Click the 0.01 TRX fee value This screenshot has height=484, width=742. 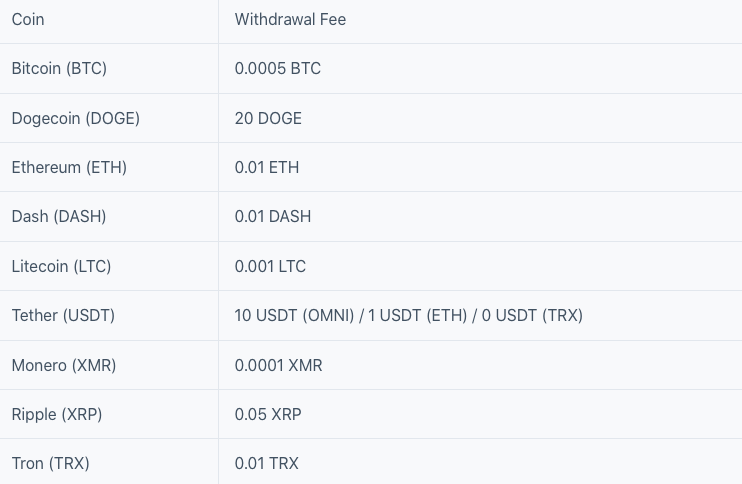coord(267,464)
